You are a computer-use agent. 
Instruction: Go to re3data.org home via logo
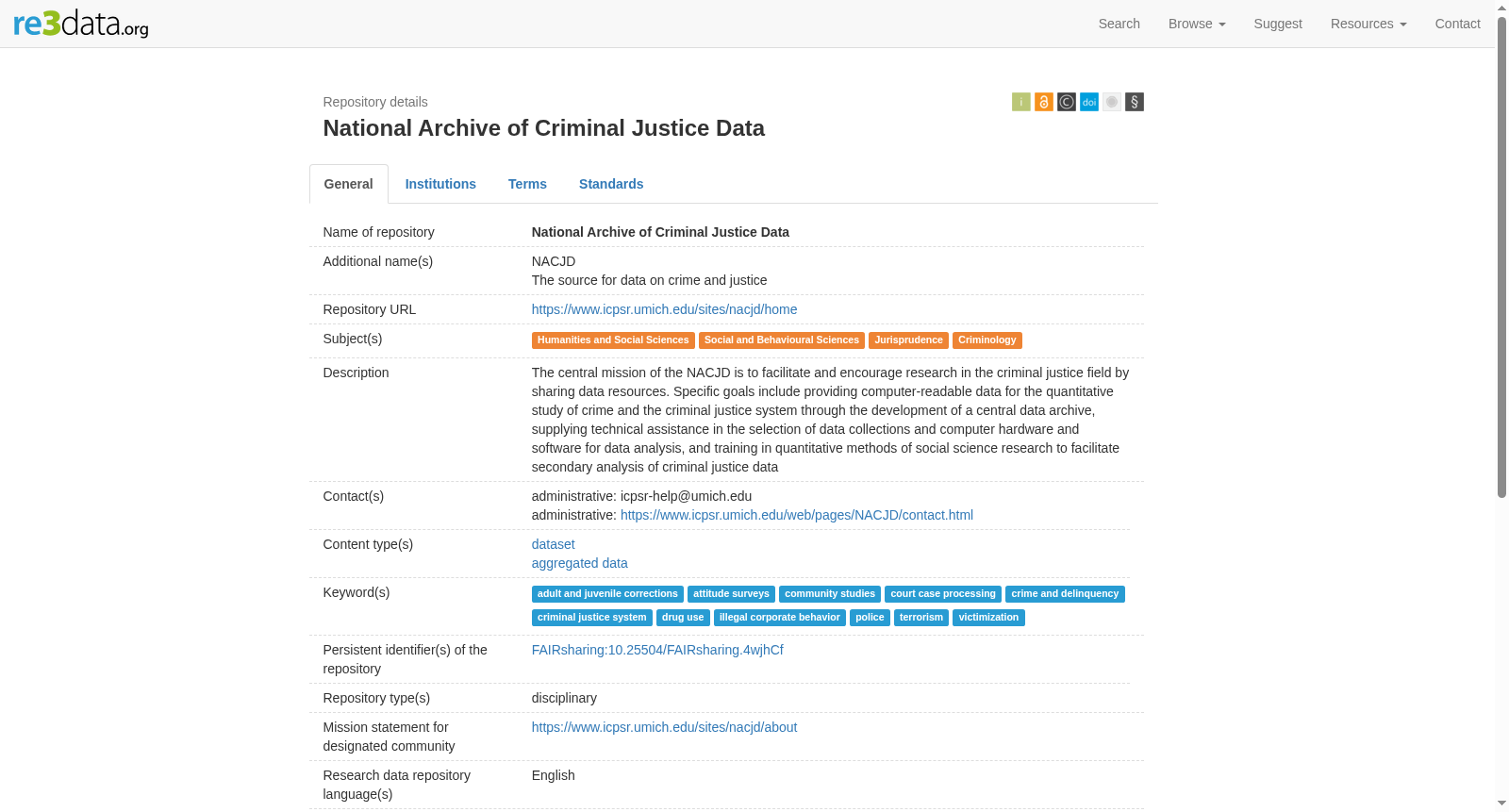point(81,24)
